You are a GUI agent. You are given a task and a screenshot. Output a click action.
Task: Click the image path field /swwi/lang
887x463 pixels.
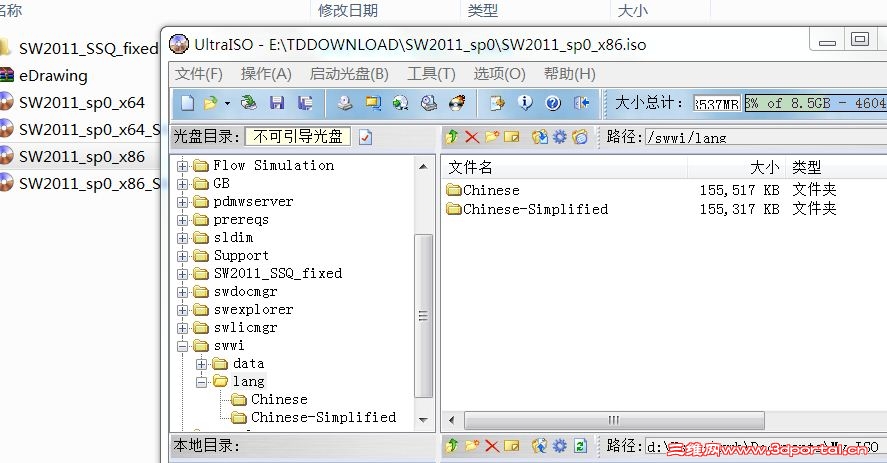766,137
